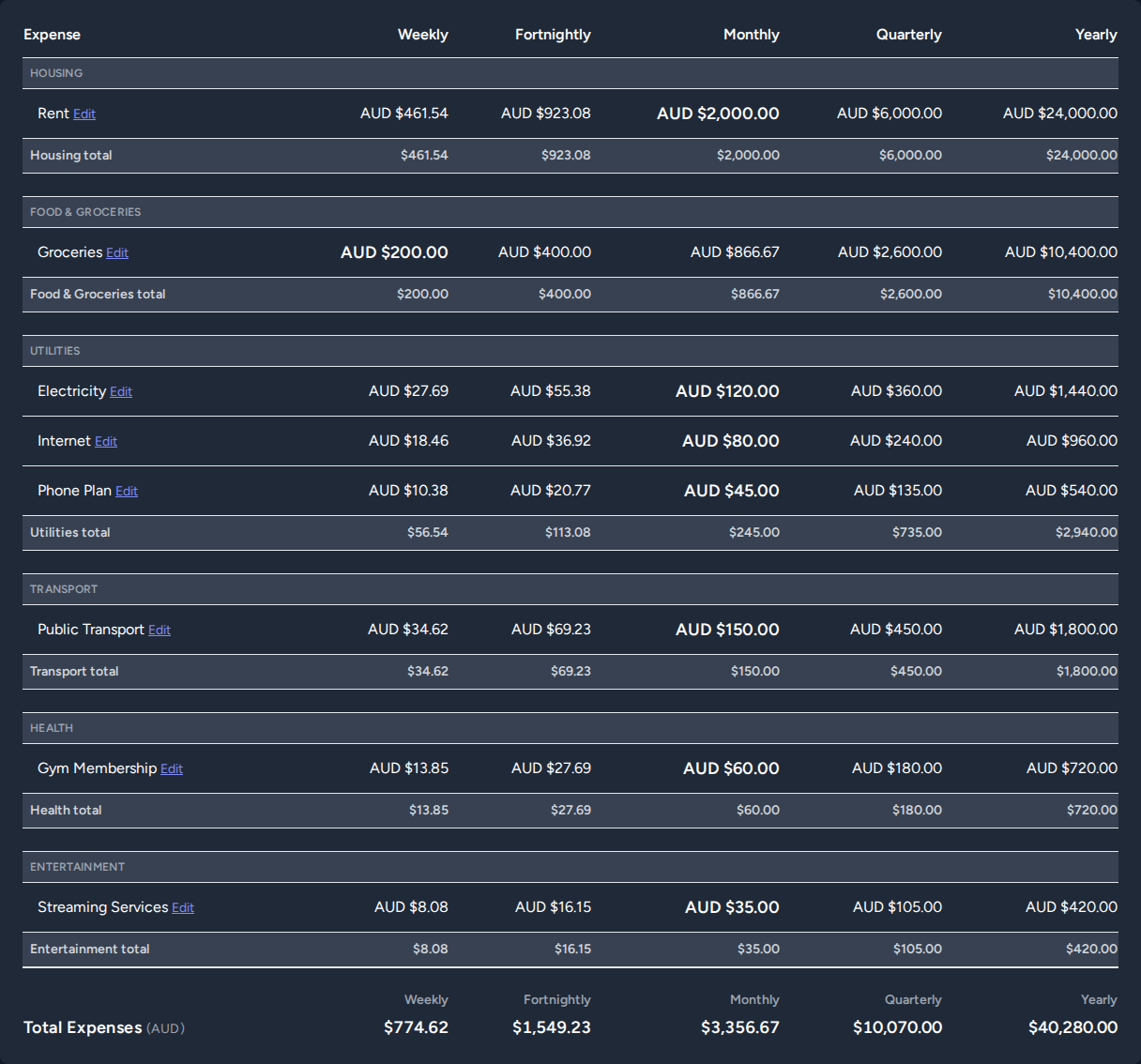Image resolution: width=1141 pixels, height=1064 pixels.
Task: Click Gym Membership's monthly AUD $60.00
Action: 731,768
